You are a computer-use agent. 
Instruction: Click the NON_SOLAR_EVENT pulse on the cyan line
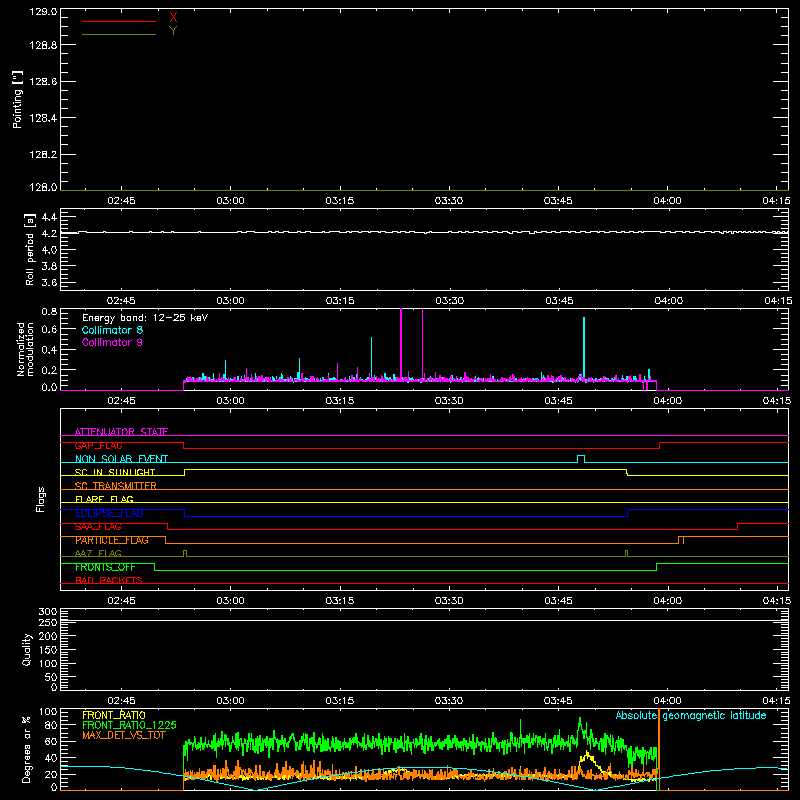coord(581,458)
